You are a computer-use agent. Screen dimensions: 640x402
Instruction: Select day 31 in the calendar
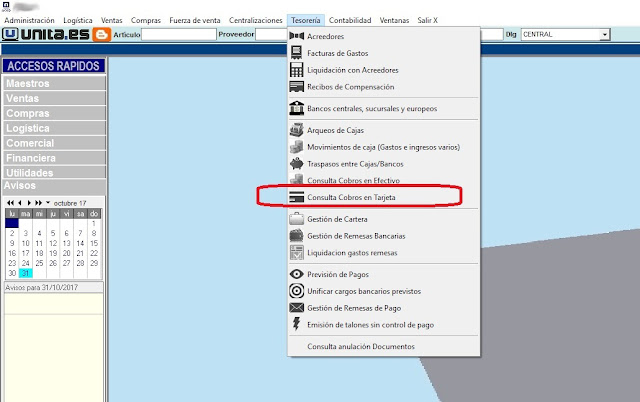click(x=25, y=273)
